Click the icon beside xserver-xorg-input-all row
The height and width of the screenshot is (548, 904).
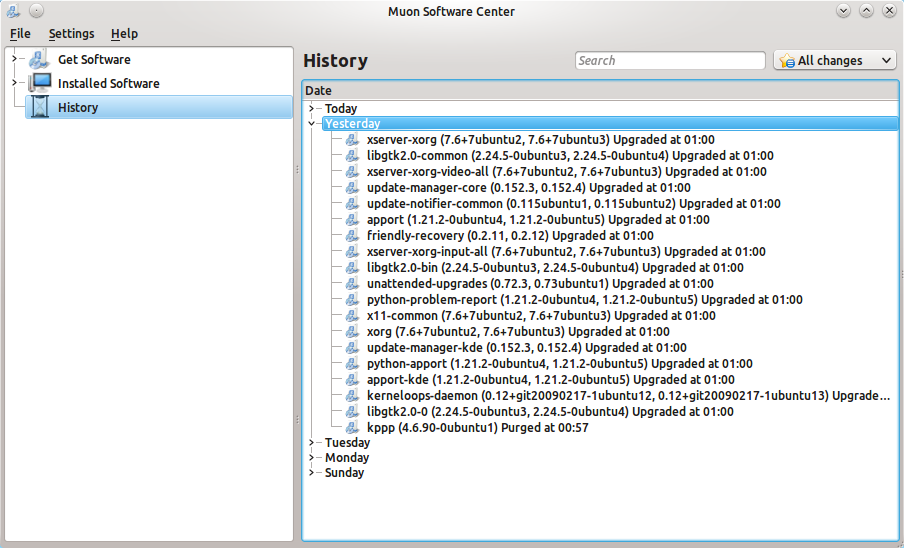coord(352,252)
